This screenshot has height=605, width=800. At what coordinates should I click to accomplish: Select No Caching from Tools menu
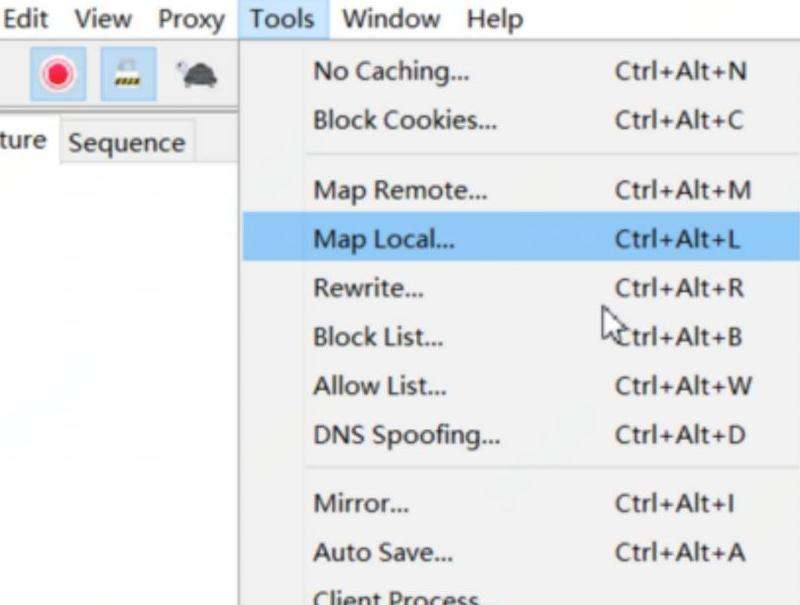click(x=390, y=72)
